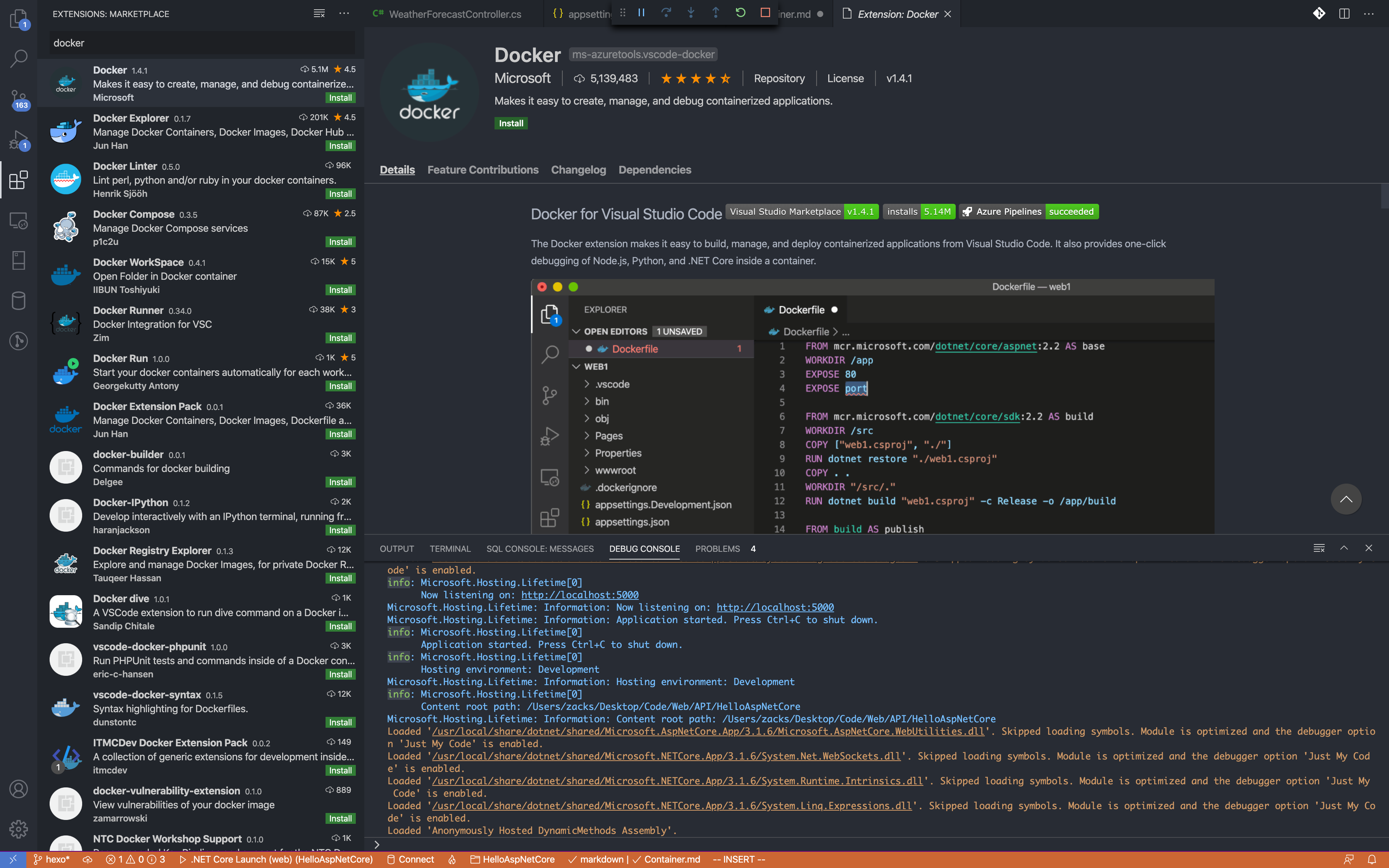This screenshot has height=868, width=1389.
Task: Click the scroll-to-top chevron button
Action: point(1346,499)
